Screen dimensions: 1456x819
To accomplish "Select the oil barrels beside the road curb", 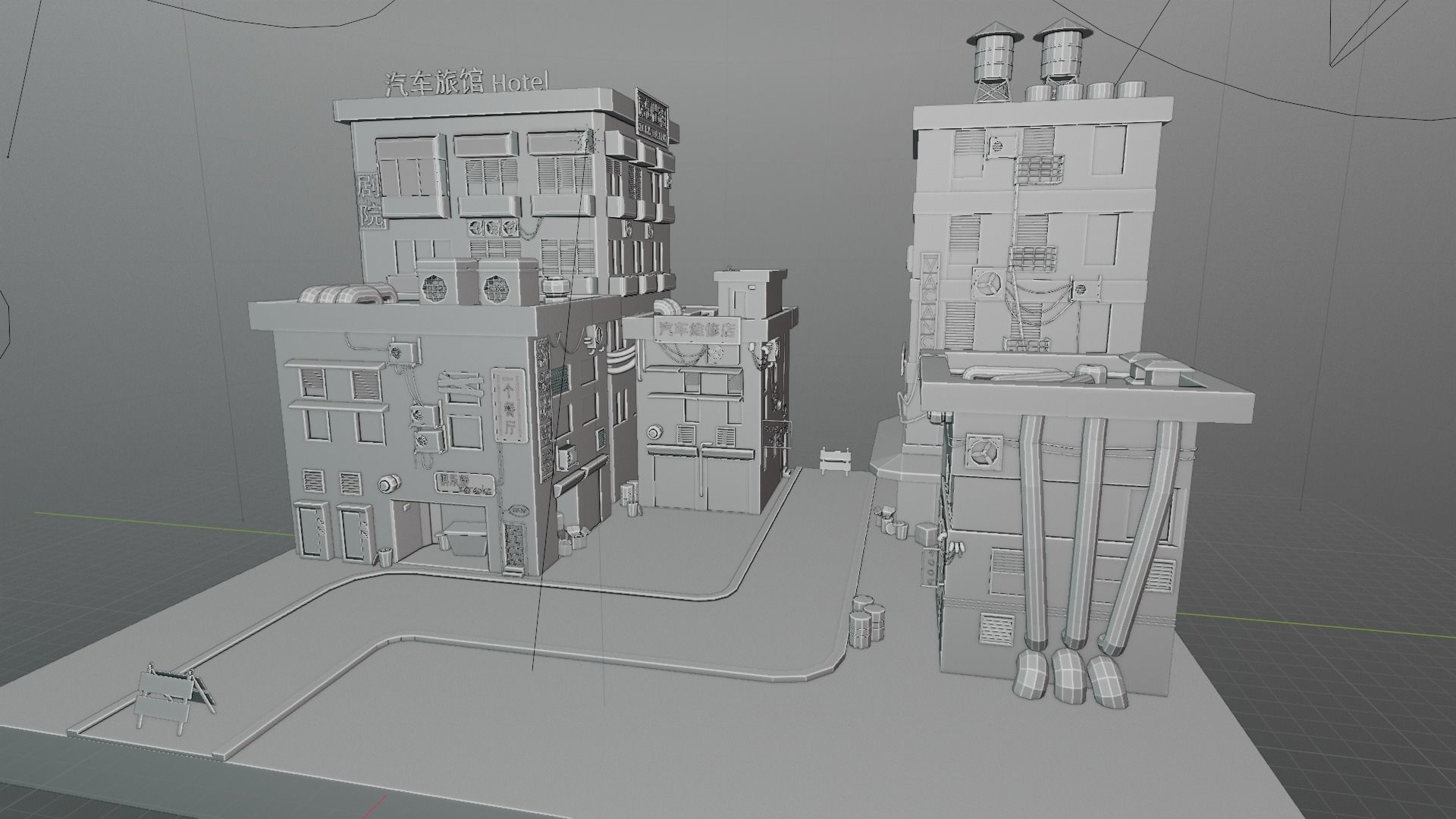I will [x=866, y=620].
